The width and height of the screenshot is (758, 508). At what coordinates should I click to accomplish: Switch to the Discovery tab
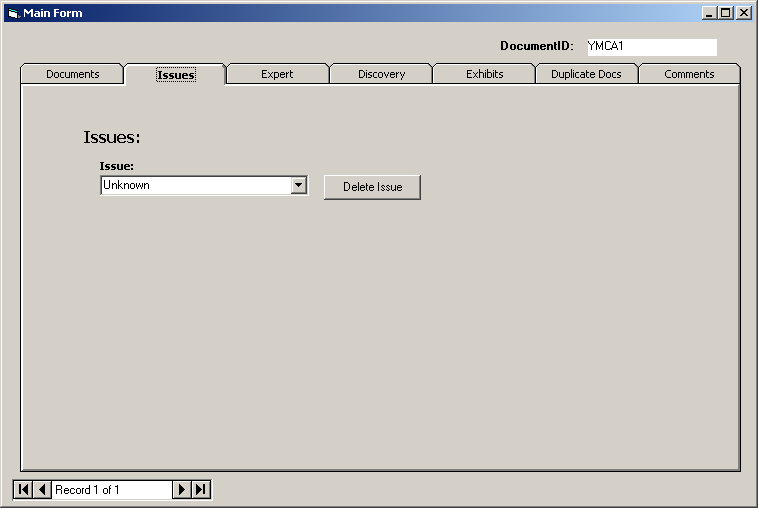click(381, 74)
